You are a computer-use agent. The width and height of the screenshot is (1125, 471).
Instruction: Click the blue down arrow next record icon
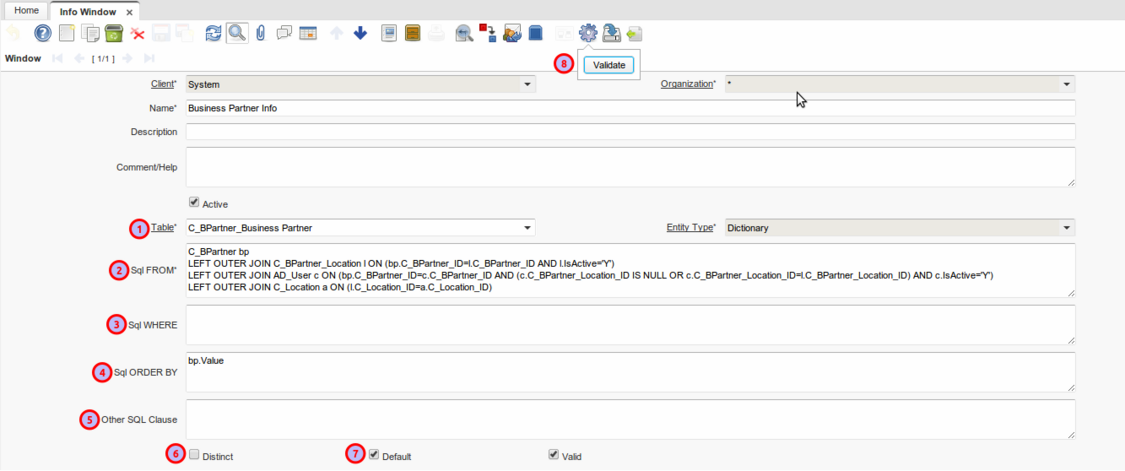[x=360, y=34]
